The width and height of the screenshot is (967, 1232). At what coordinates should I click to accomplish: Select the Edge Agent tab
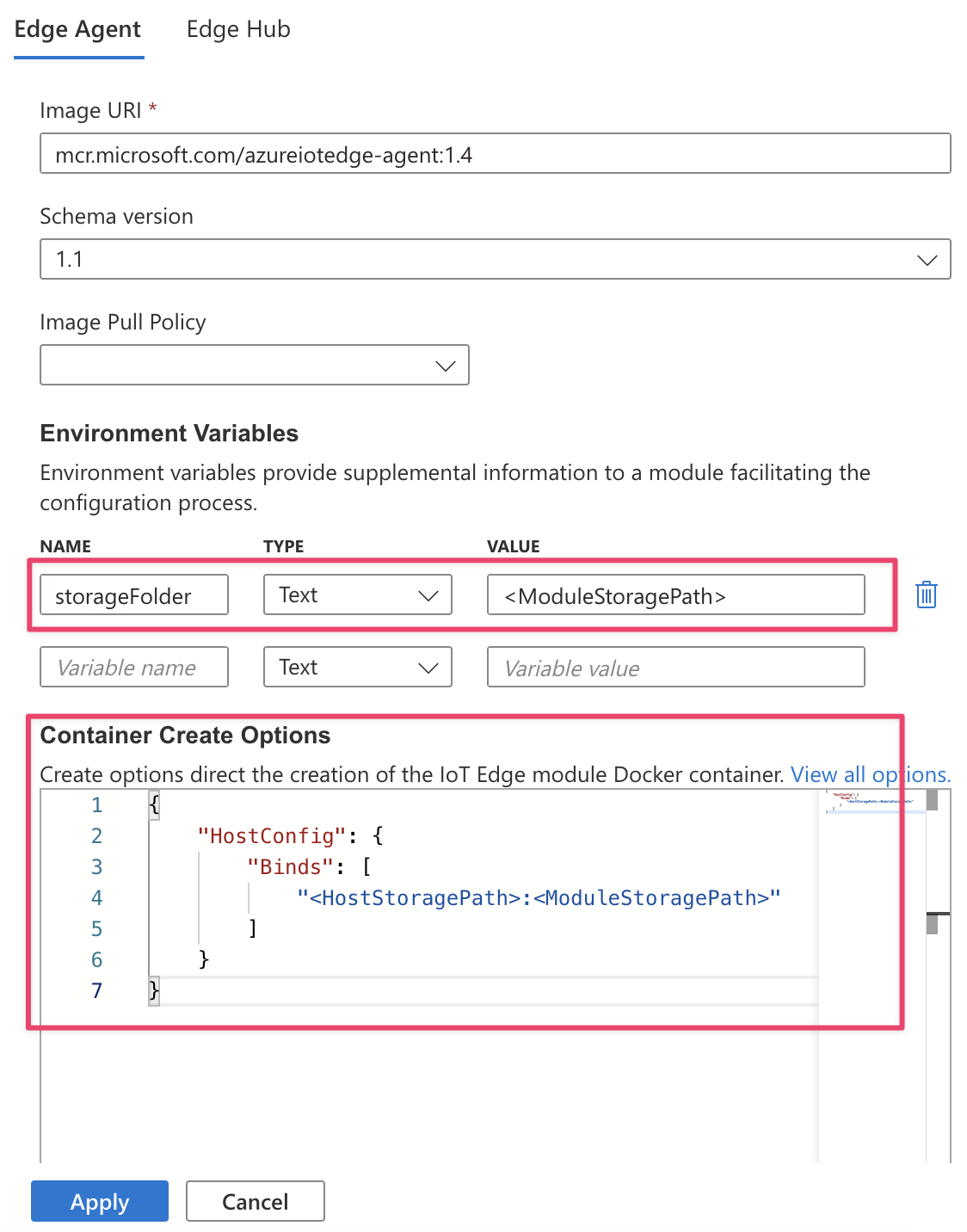(77, 29)
